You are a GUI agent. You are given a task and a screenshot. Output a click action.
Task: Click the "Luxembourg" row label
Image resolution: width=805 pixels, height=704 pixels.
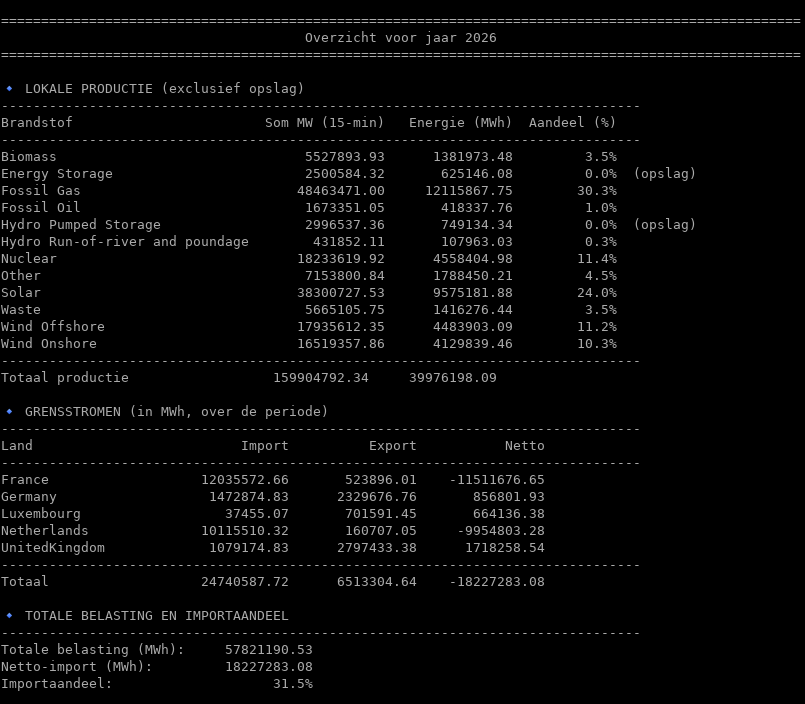click(41, 513)
